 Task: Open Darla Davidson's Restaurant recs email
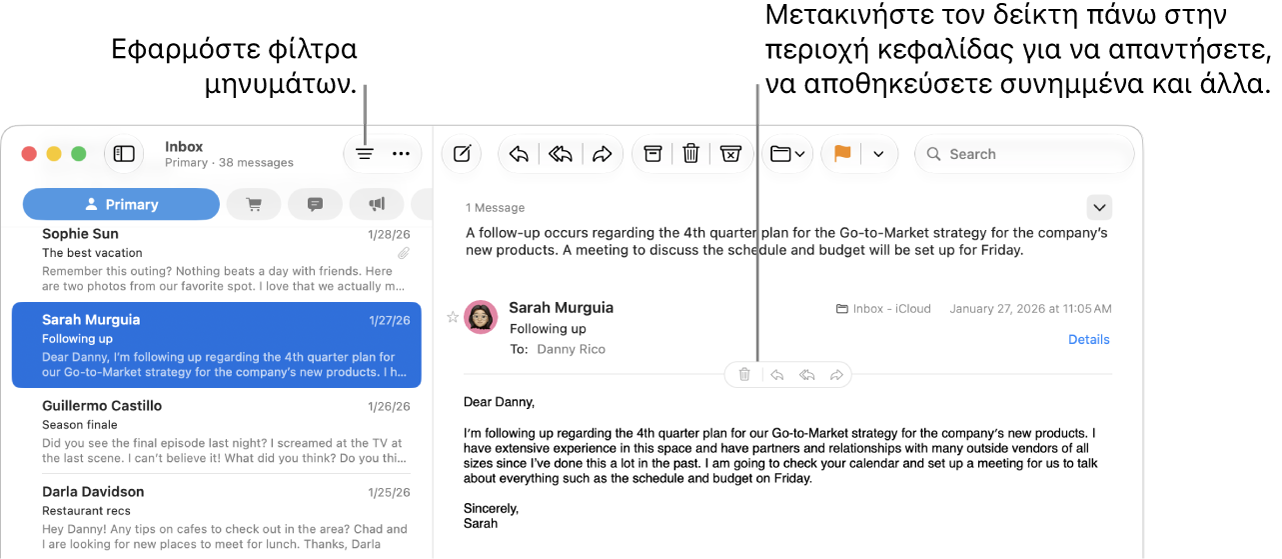point(217,517)
